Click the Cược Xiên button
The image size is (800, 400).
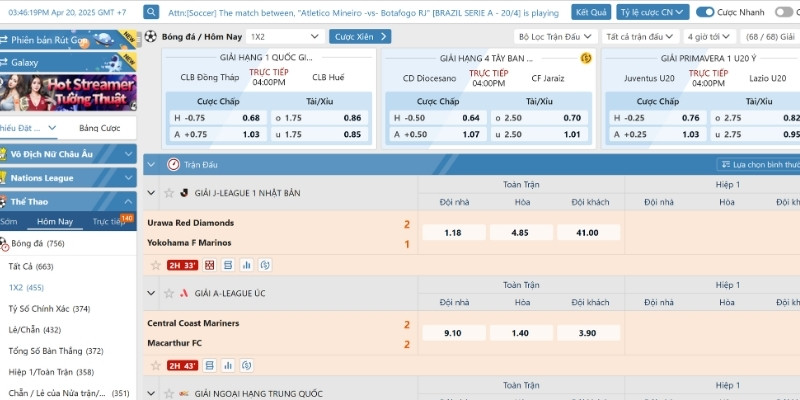pyautogui.click(x=360, y=37)
